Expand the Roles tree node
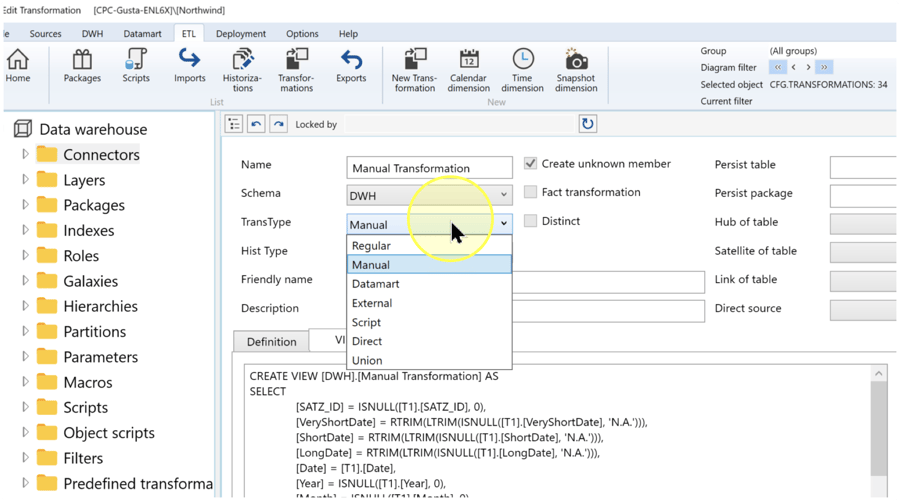The height and width of the screenshot is (501, 900). [25, 255]
